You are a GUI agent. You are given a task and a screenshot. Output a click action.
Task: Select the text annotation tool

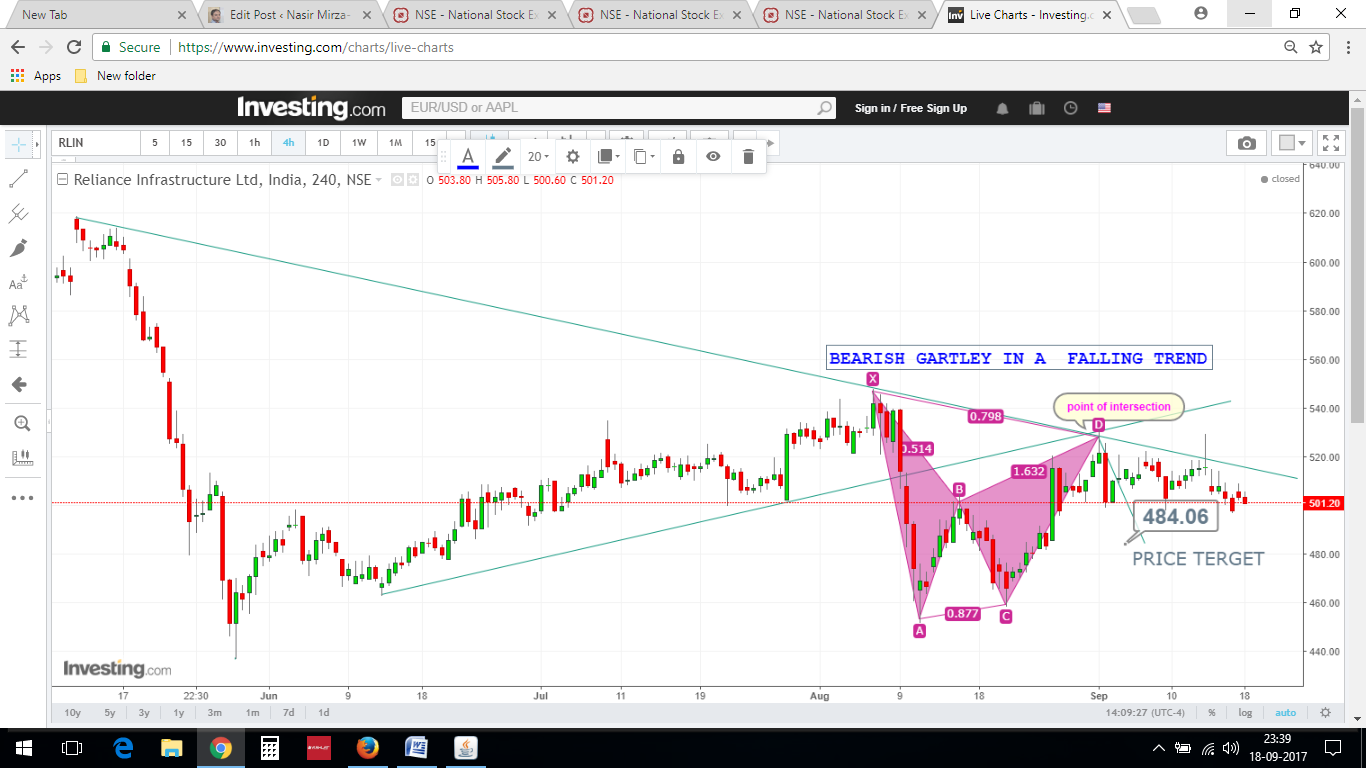point(19,282)
